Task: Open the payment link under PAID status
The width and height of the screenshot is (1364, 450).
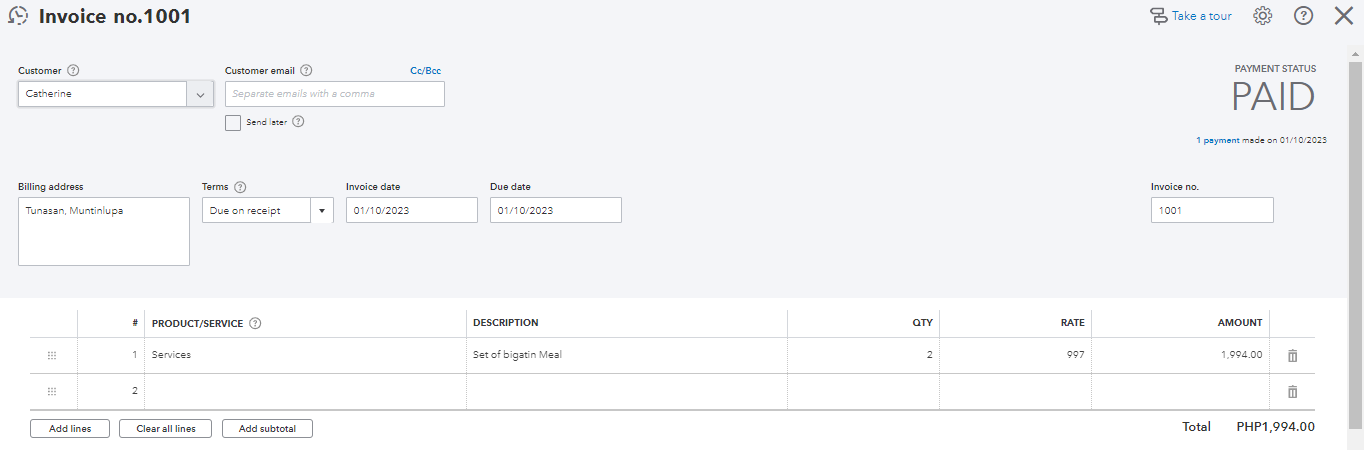Action: 1221,141
